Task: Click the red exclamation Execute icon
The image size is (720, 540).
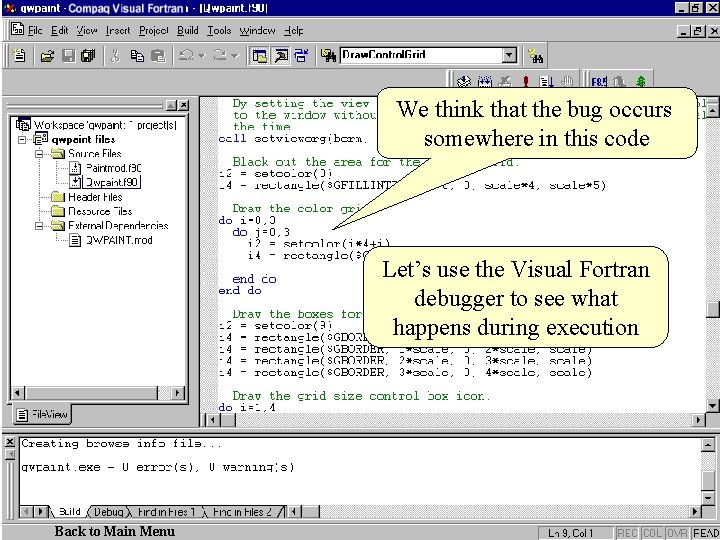Action: pos(526,82)
